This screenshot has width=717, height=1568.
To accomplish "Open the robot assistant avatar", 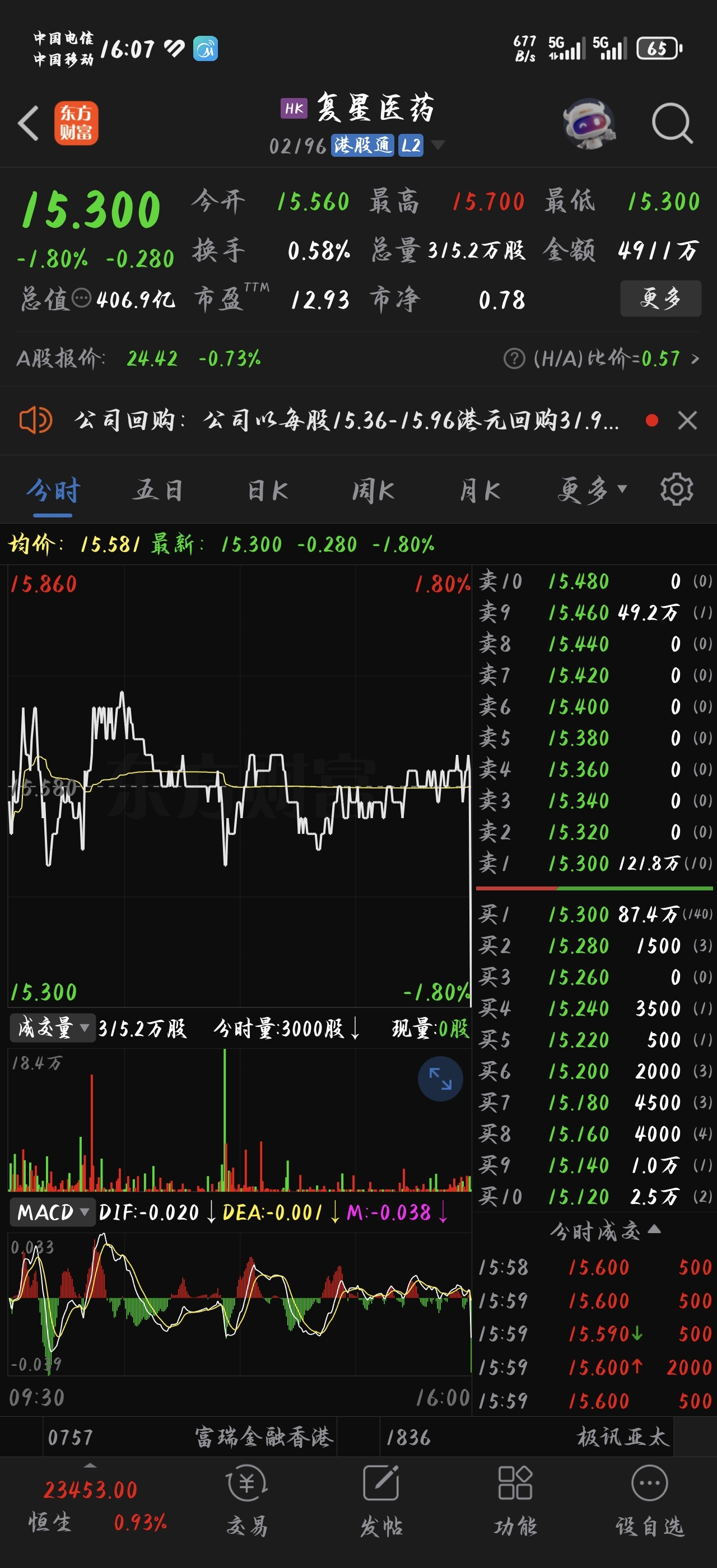I will tap(589, 123).
